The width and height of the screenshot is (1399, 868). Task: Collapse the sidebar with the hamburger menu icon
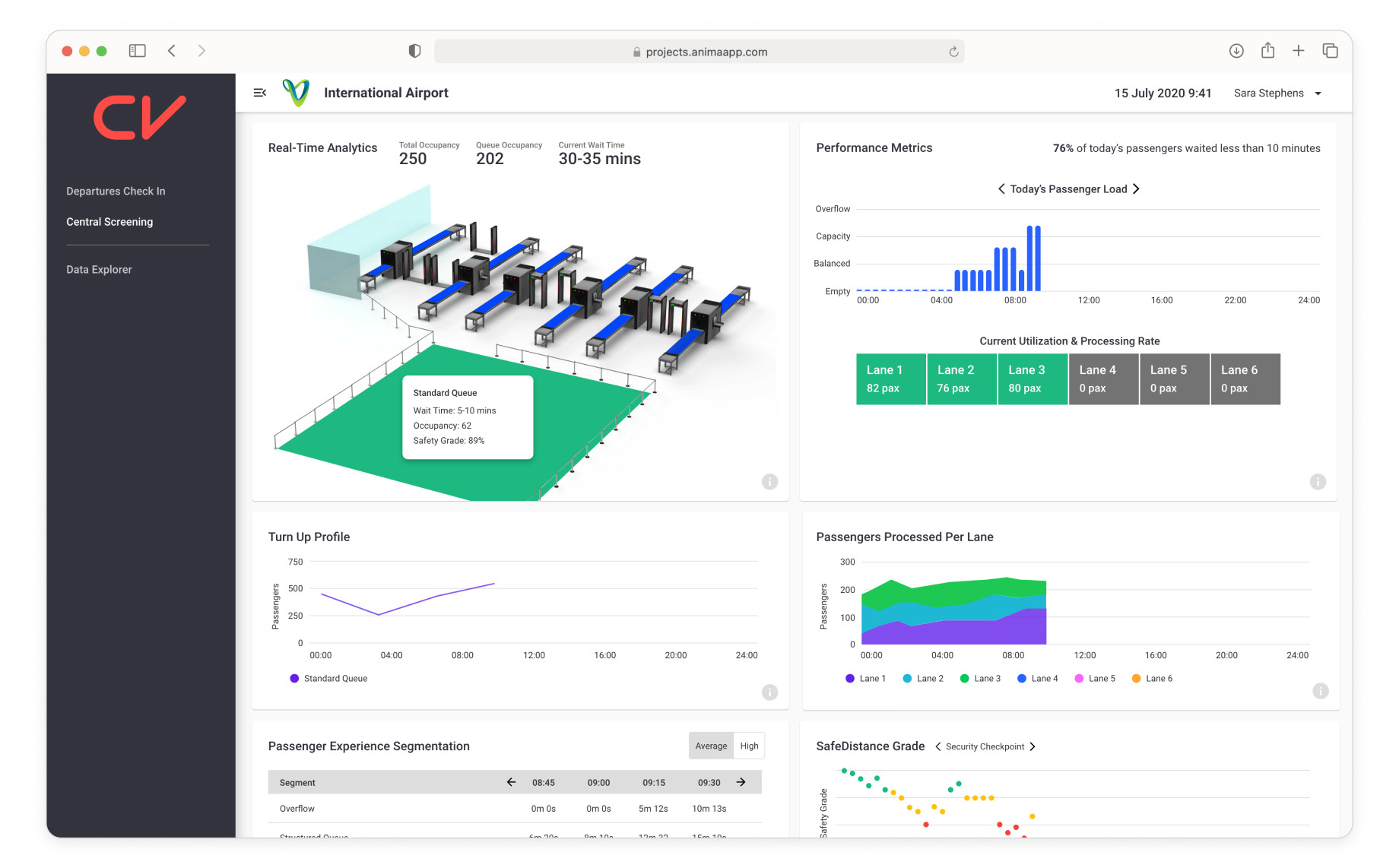(x=259, y=93)
